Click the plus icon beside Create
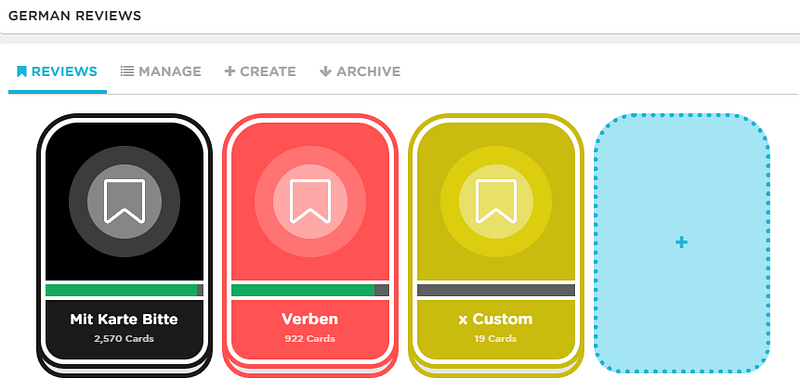This screenshot has width=800, height=391. pyautogui.click(x=230, y=71)
